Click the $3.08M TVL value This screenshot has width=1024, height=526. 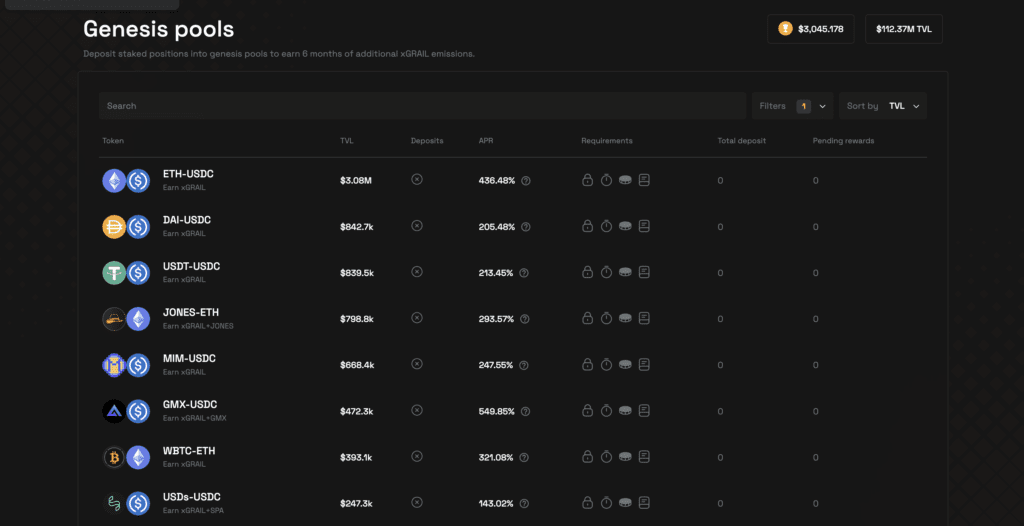pyautogui.click(x=356, y=180)
